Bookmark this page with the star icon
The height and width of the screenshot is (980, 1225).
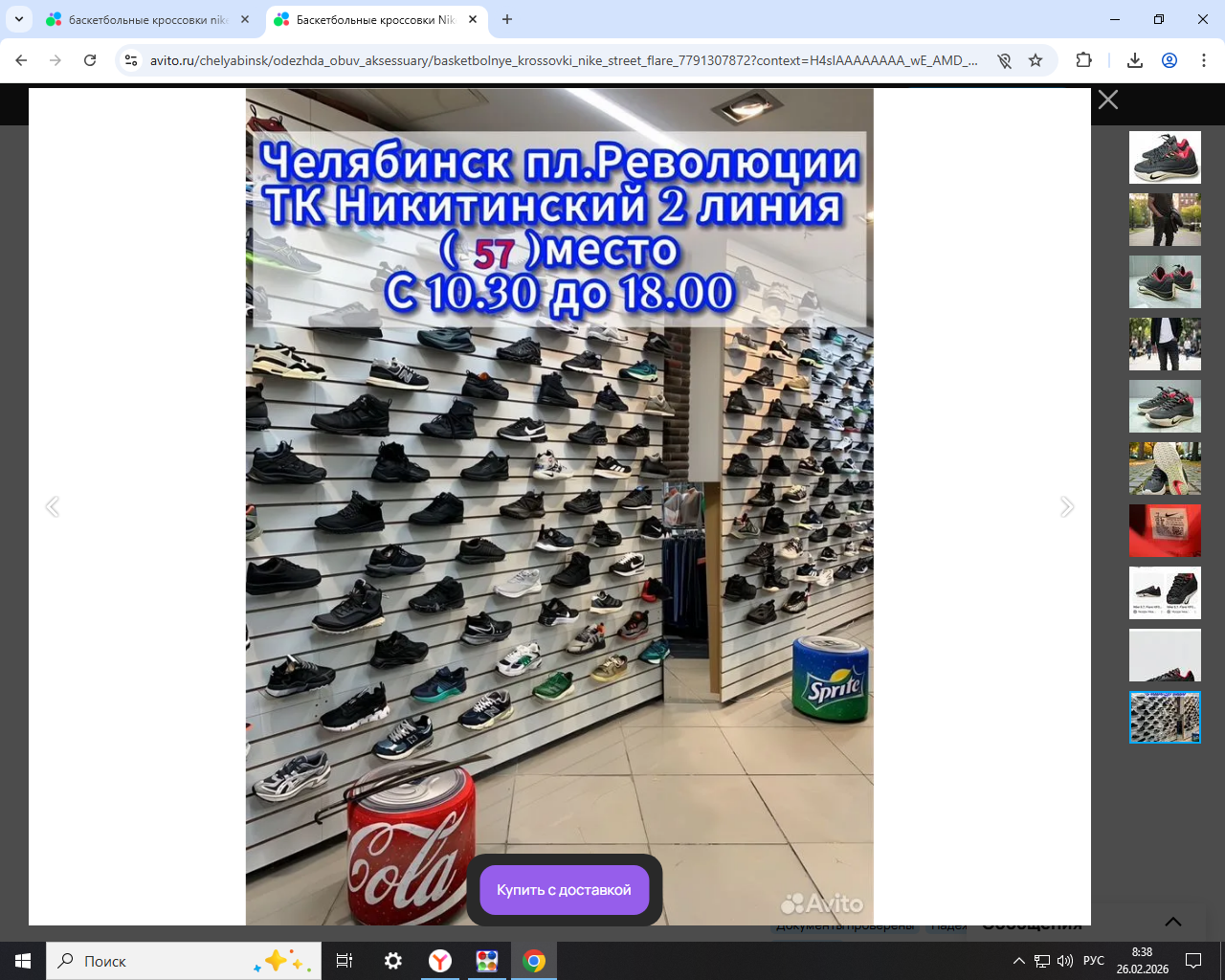pos(1036,60)
